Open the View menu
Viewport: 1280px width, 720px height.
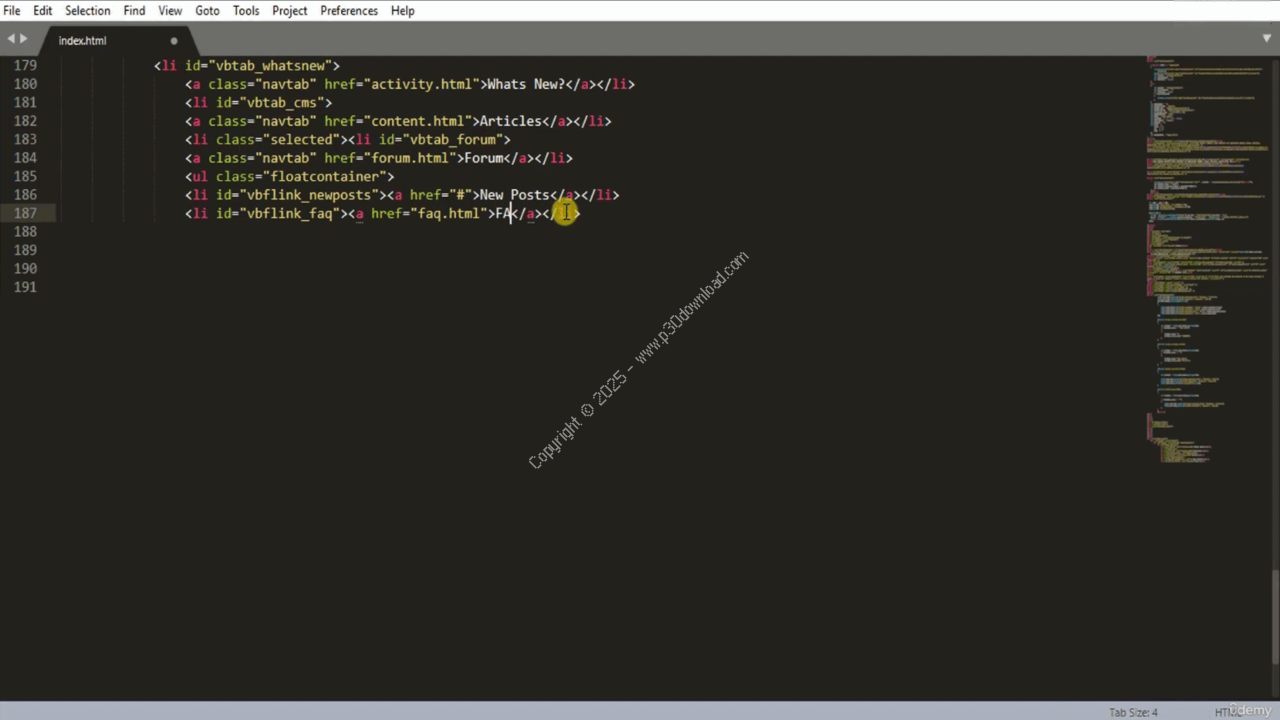pyautogui.click(x=170, y=11)
